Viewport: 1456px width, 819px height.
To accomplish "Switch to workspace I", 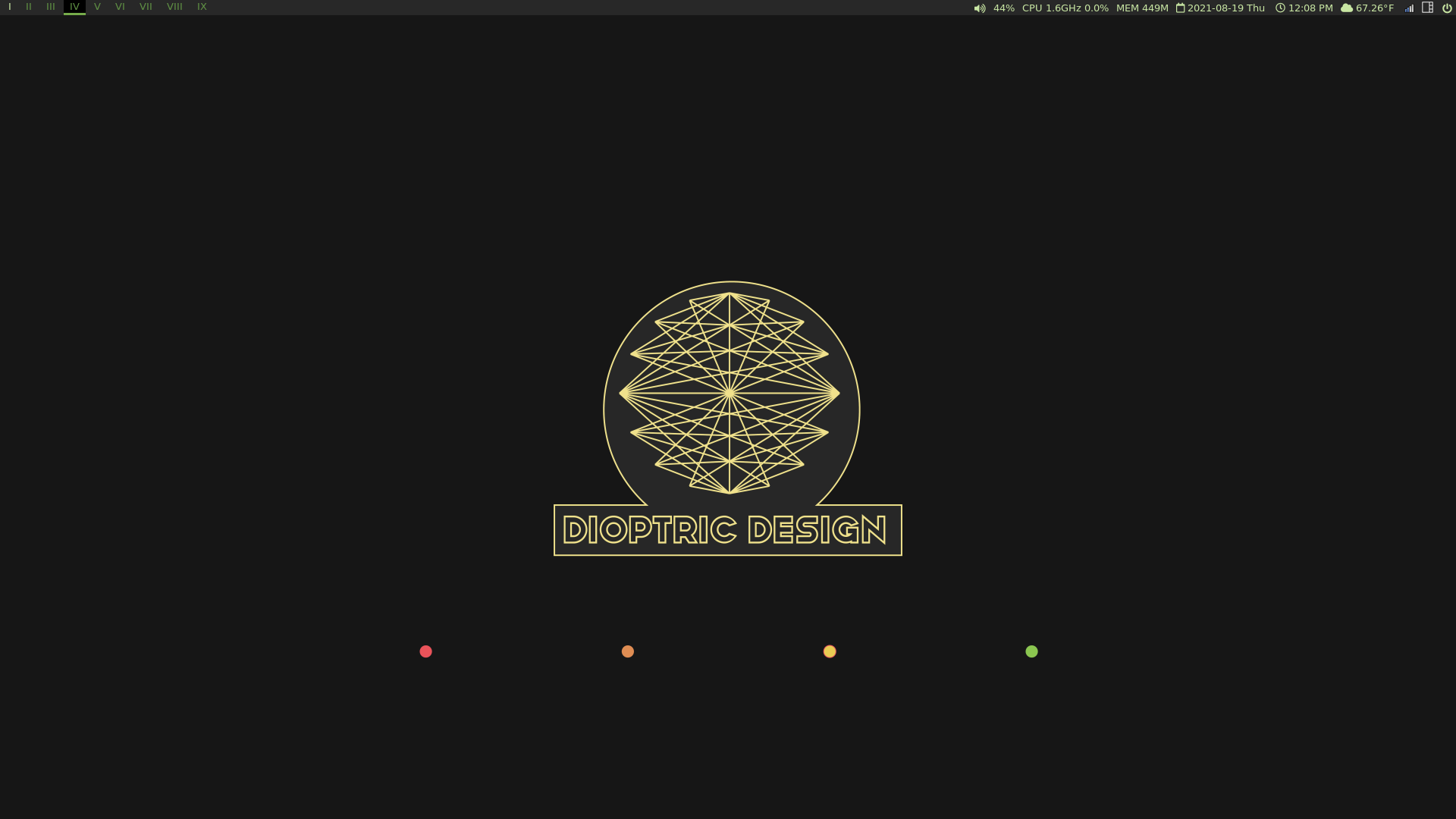I will tap(10, 7).
